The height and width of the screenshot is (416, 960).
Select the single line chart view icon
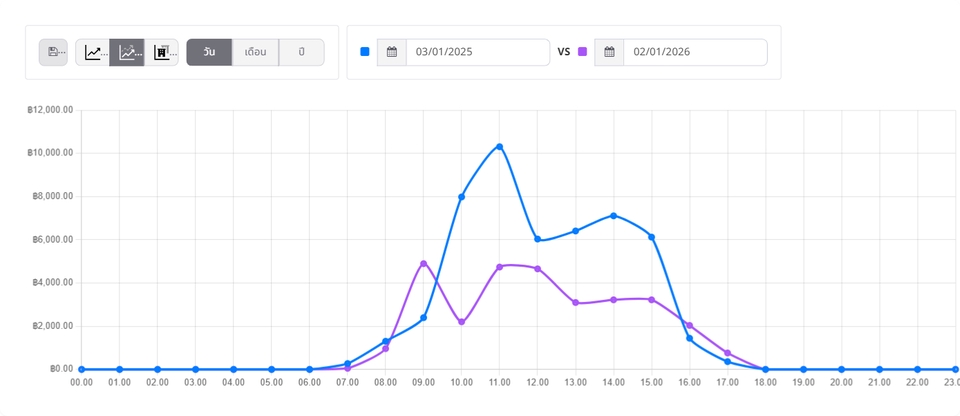[x=93, y=52]
